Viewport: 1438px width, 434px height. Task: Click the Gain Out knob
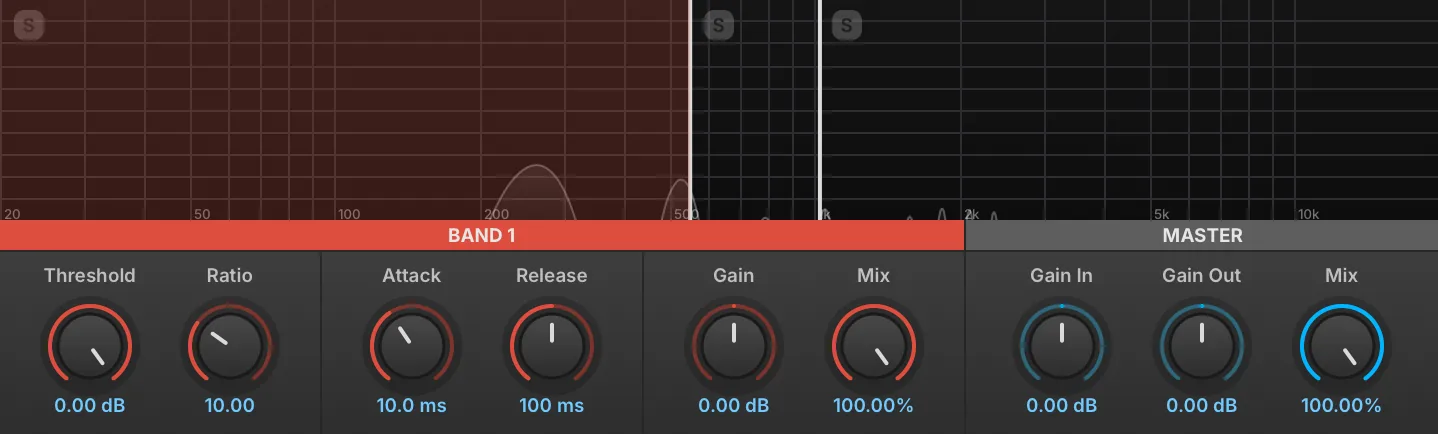[x=1201, y=345]
